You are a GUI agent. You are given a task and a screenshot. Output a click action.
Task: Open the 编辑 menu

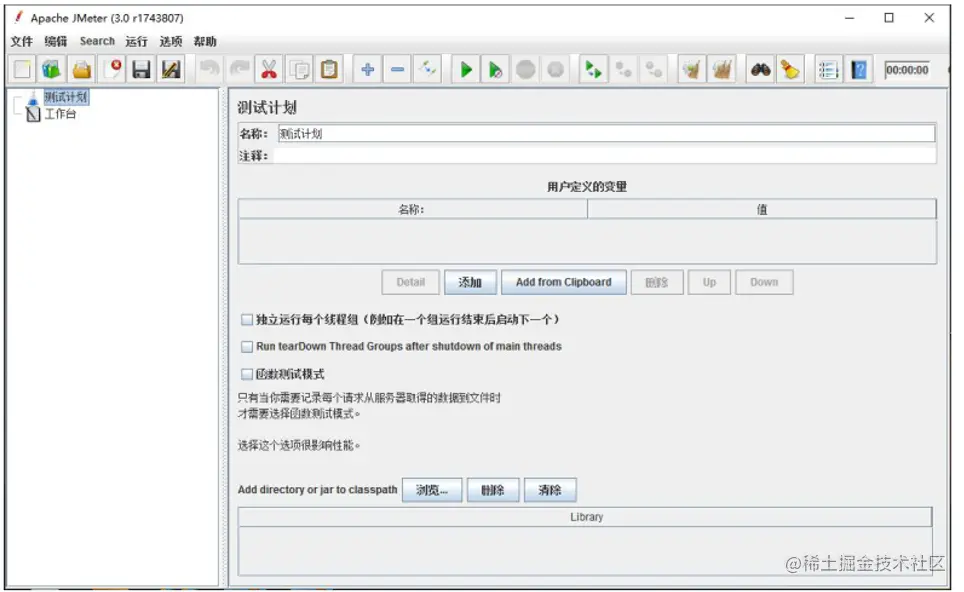(55, 41)
